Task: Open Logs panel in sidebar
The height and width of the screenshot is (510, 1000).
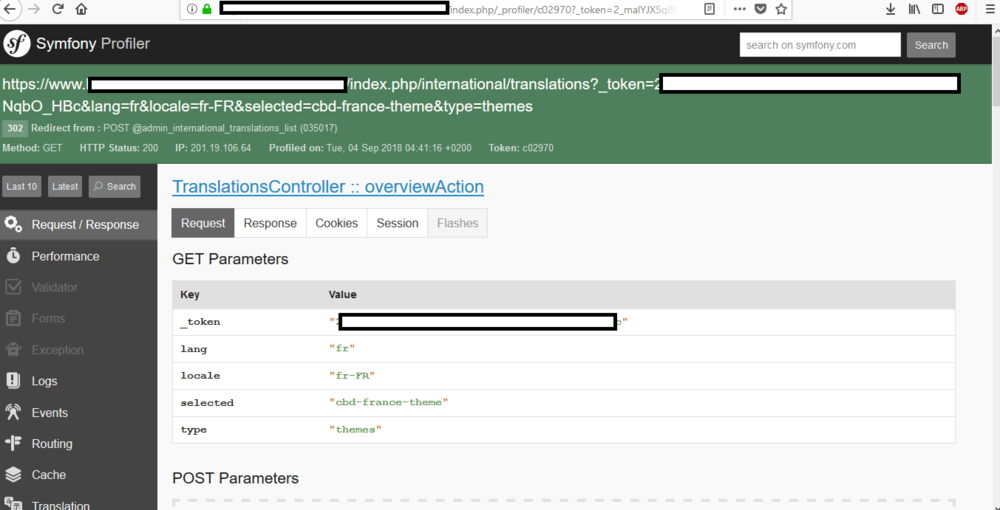Action: click(78, 381)
